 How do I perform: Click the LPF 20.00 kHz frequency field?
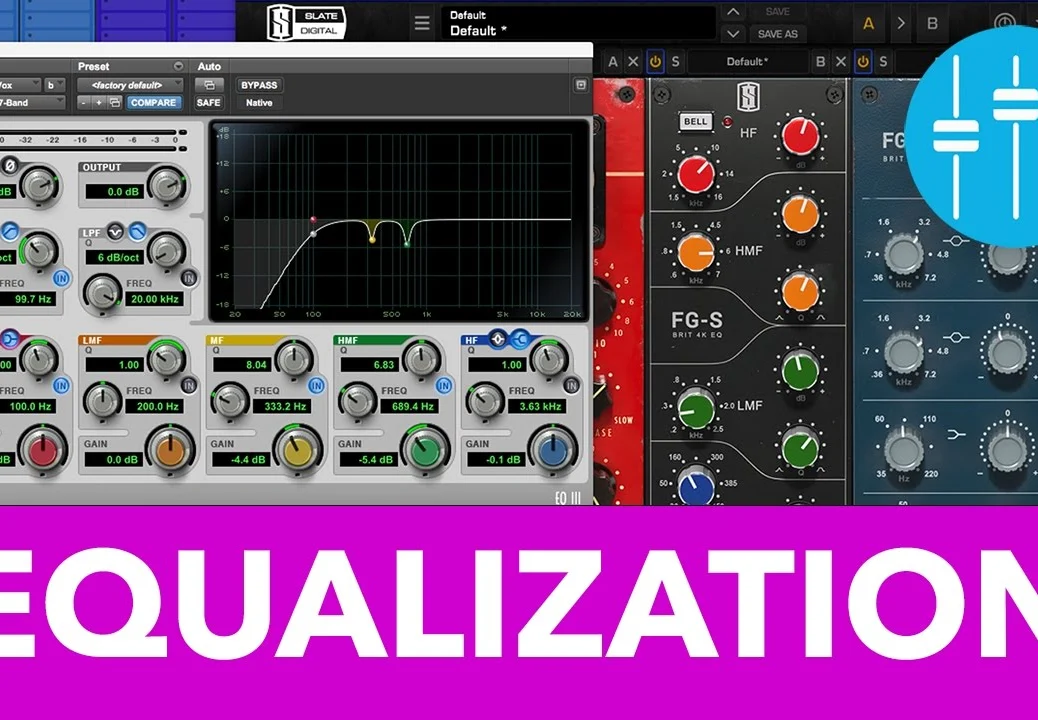[x=154, y=298]
